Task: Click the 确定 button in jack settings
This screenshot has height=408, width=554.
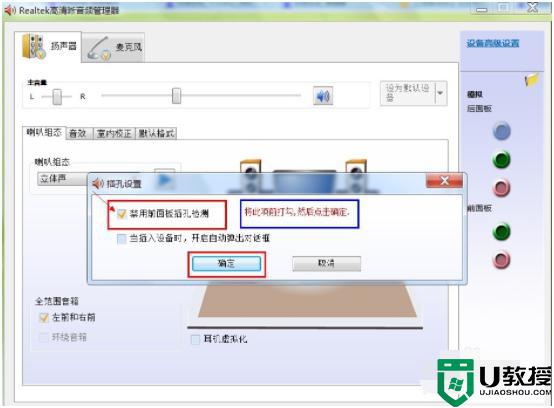Action: pos(226,264)
